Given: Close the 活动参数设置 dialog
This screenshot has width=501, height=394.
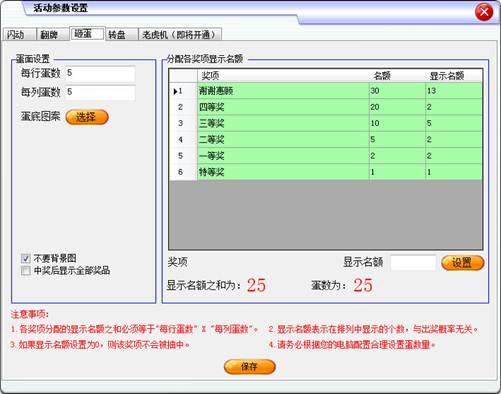Looking at the screenshot, I should click(x=484, y=12).
